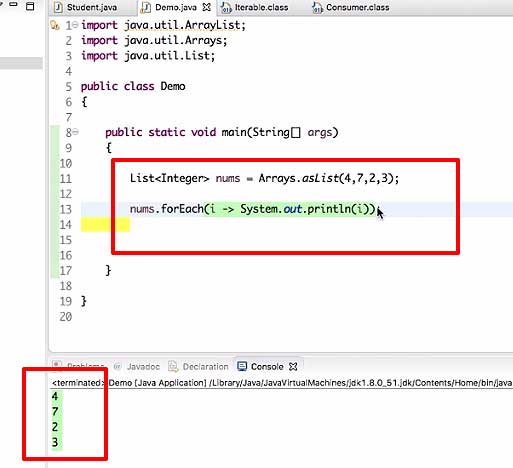This screenshot has height=468, width=513.
Task: Click the line 14 highlighted area in editor
Action: [x=105, y=224]
